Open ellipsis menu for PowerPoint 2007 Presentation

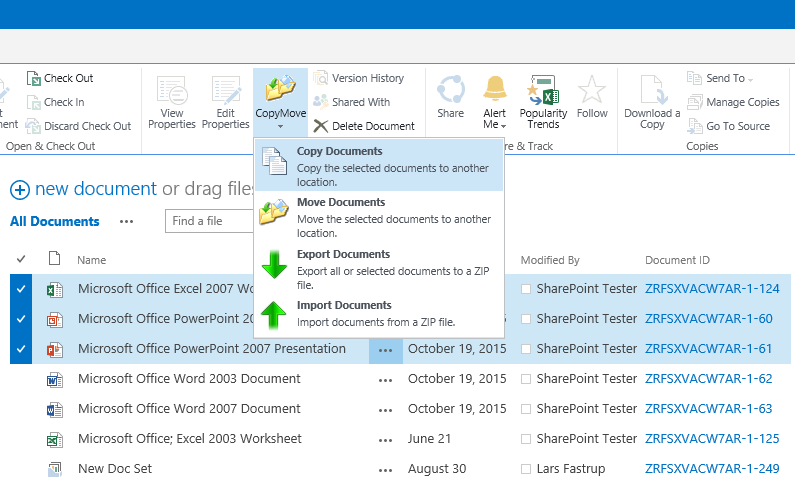pos(385,350)
